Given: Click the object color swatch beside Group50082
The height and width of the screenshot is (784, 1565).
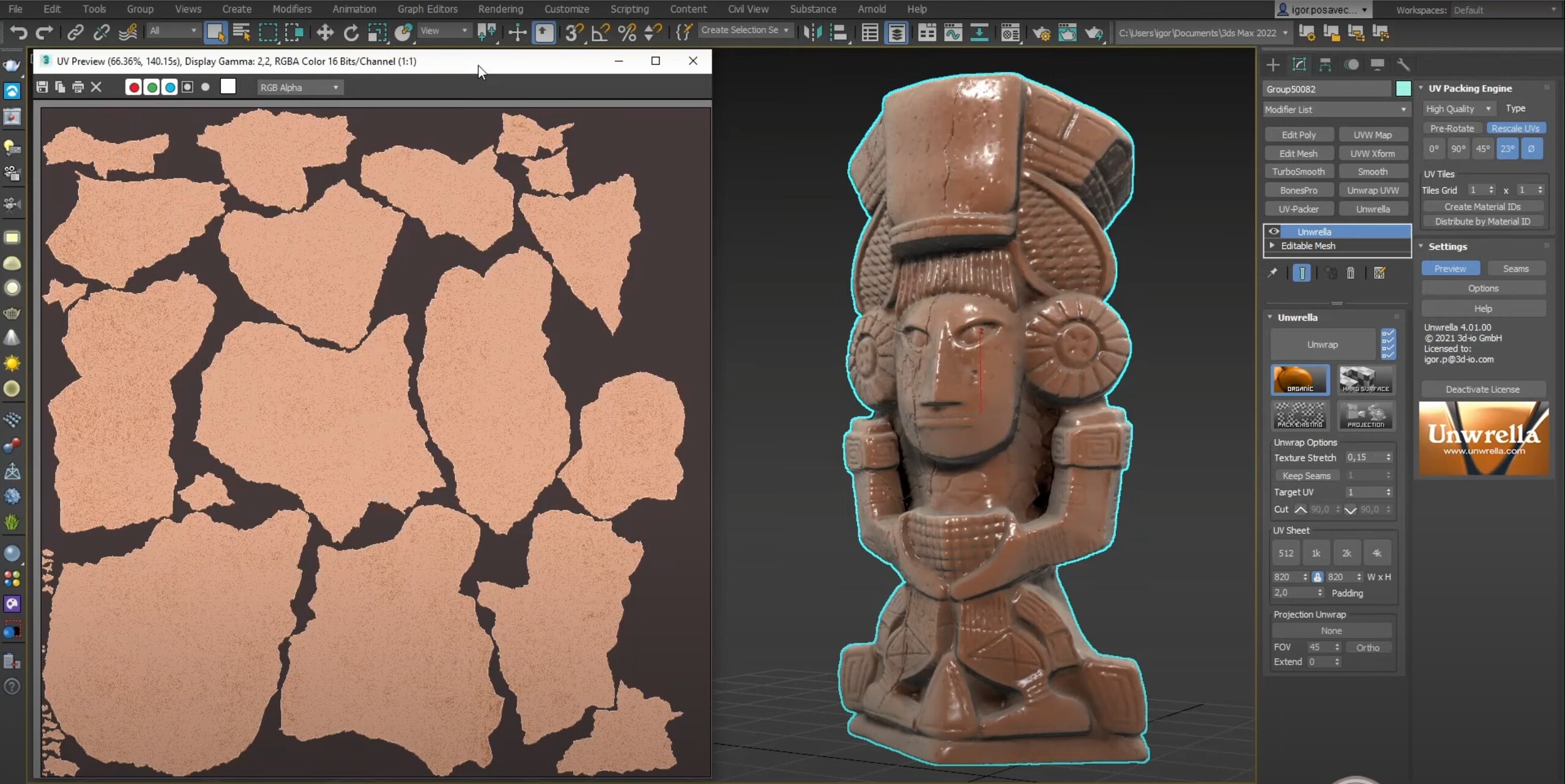Looking at the screenshot, I should 1403,89.
